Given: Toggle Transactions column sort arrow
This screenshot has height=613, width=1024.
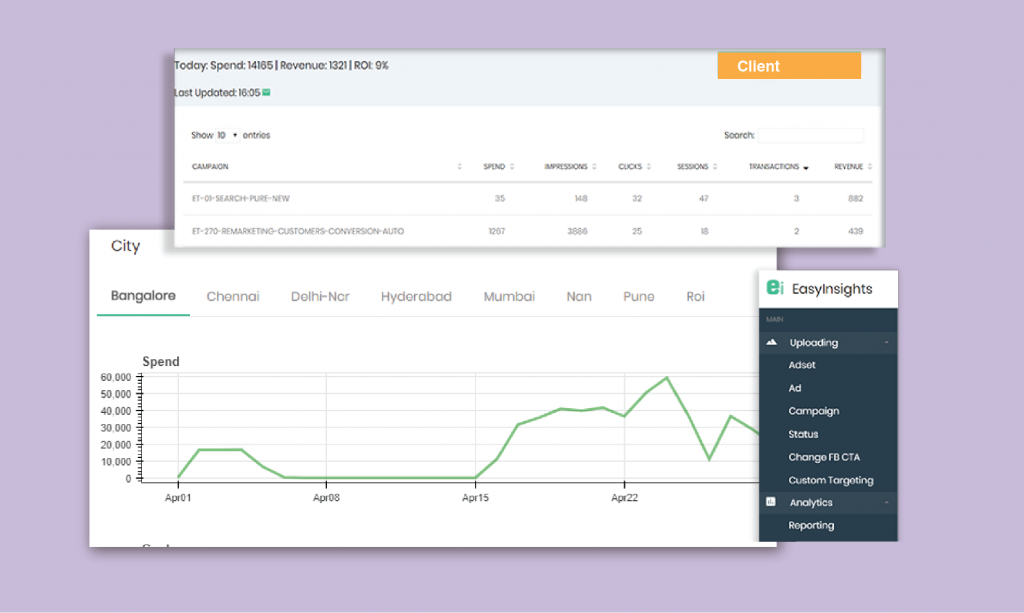Looking at the screenshot, I should click(806, 168).
